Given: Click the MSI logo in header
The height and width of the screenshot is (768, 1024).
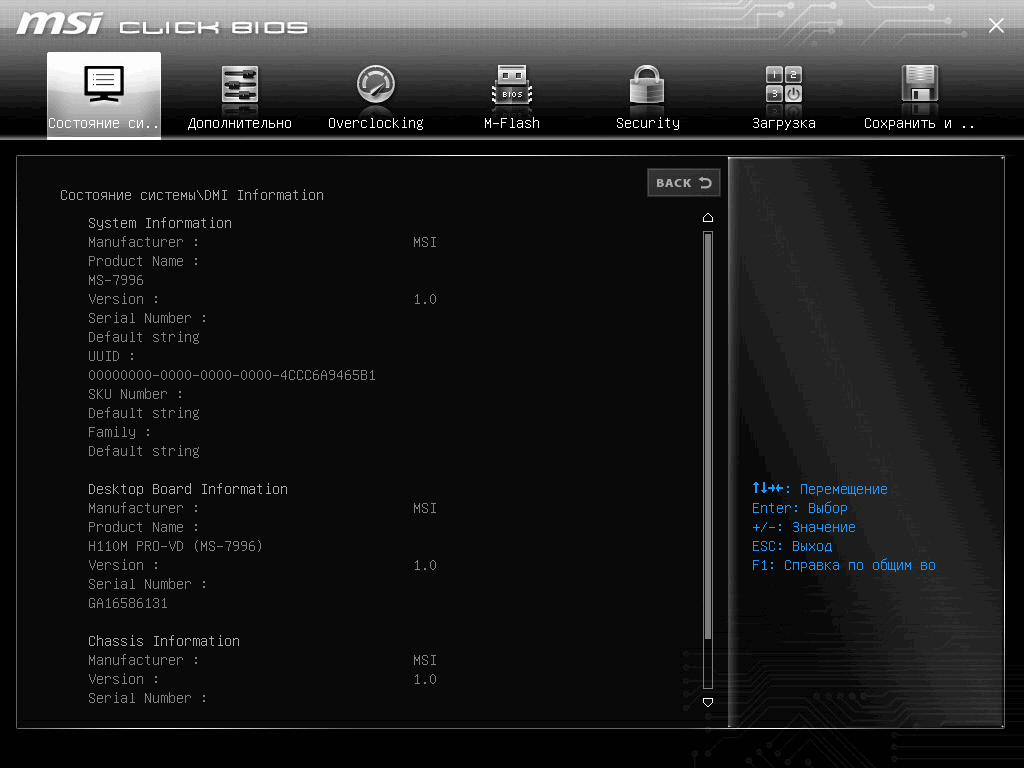Looking at the screenshot, I should coord(59,24).
